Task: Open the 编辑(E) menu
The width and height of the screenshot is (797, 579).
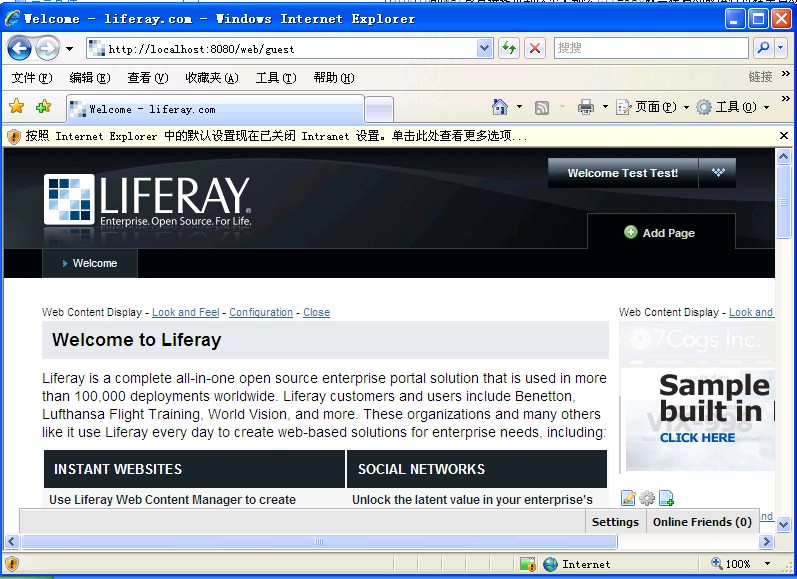Action: 90,78
